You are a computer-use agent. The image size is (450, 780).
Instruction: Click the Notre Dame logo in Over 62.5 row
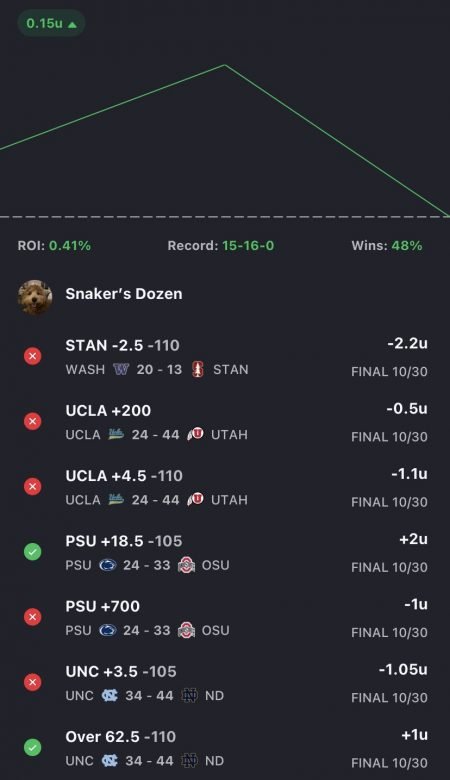189,761
